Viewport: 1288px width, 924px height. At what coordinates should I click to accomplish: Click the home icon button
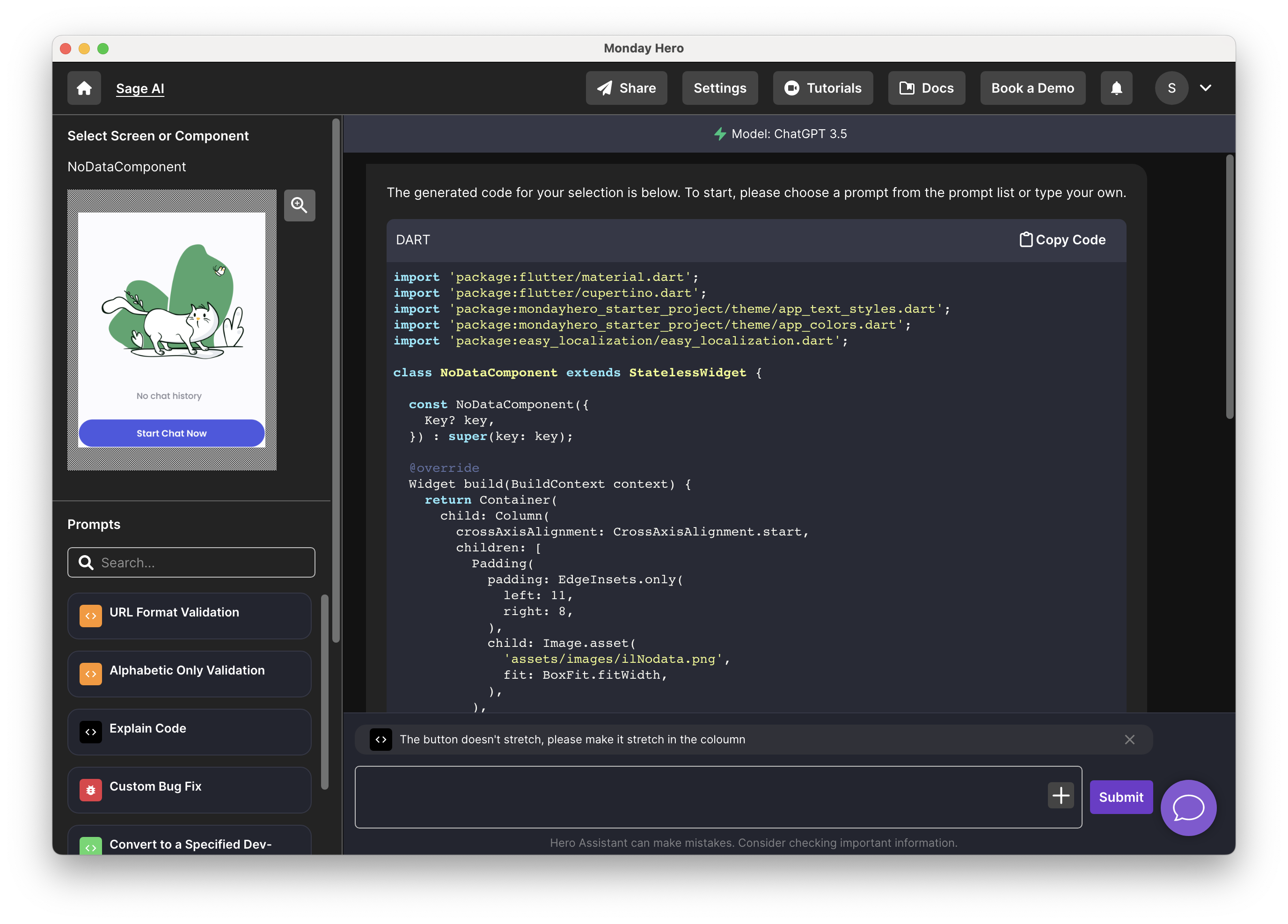point(84,88)
